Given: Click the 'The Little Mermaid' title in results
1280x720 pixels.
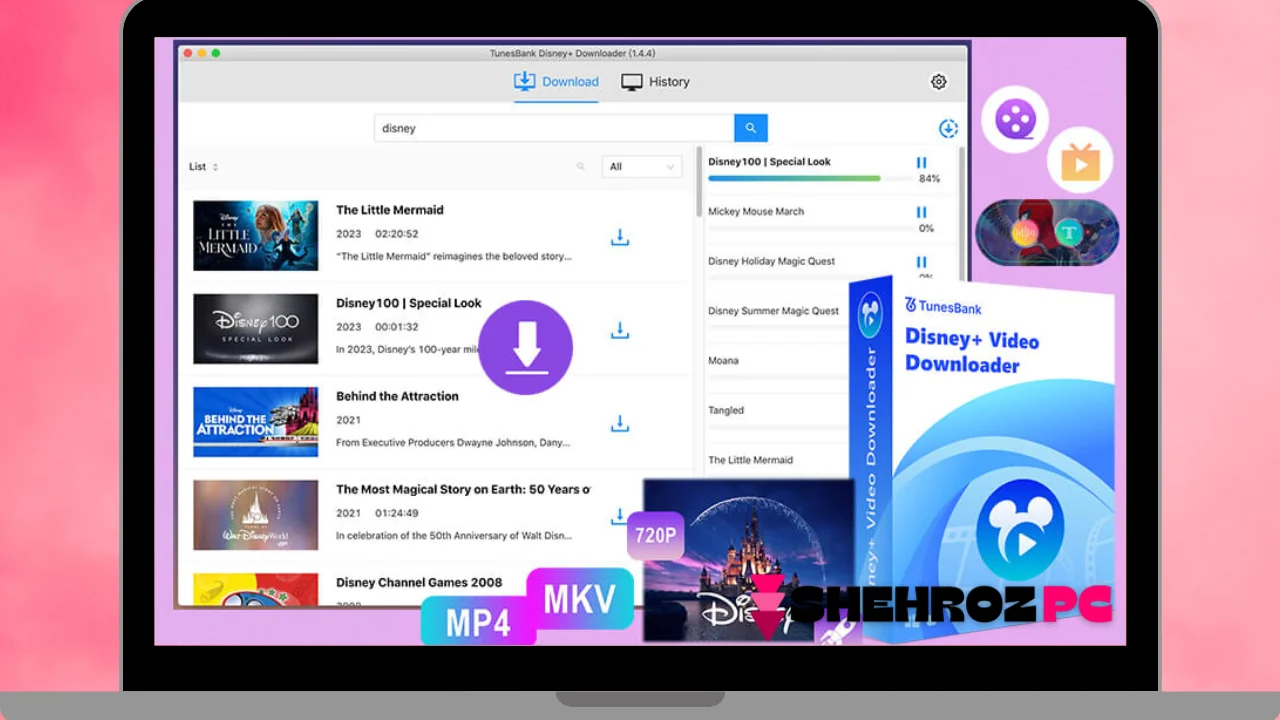Looking at the screenshot, I should (390, 210).
